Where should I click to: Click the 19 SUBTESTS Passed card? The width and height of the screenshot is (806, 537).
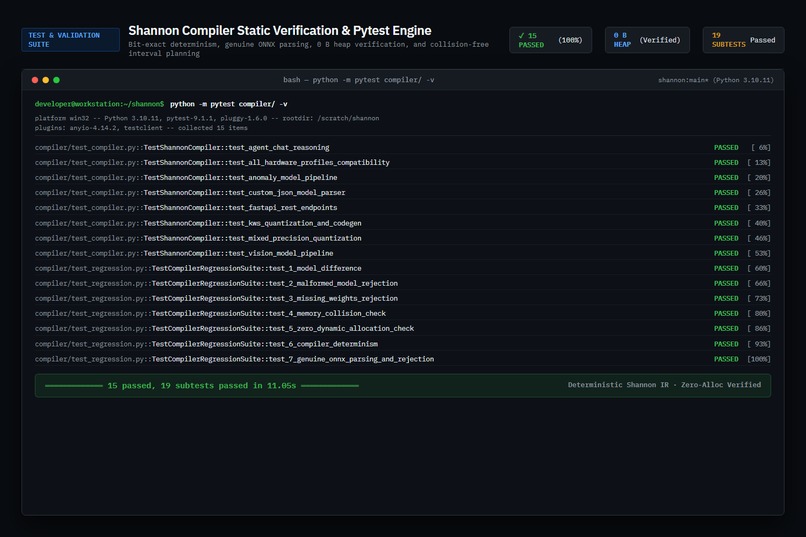pyautogui.click(x=743, y=40)
